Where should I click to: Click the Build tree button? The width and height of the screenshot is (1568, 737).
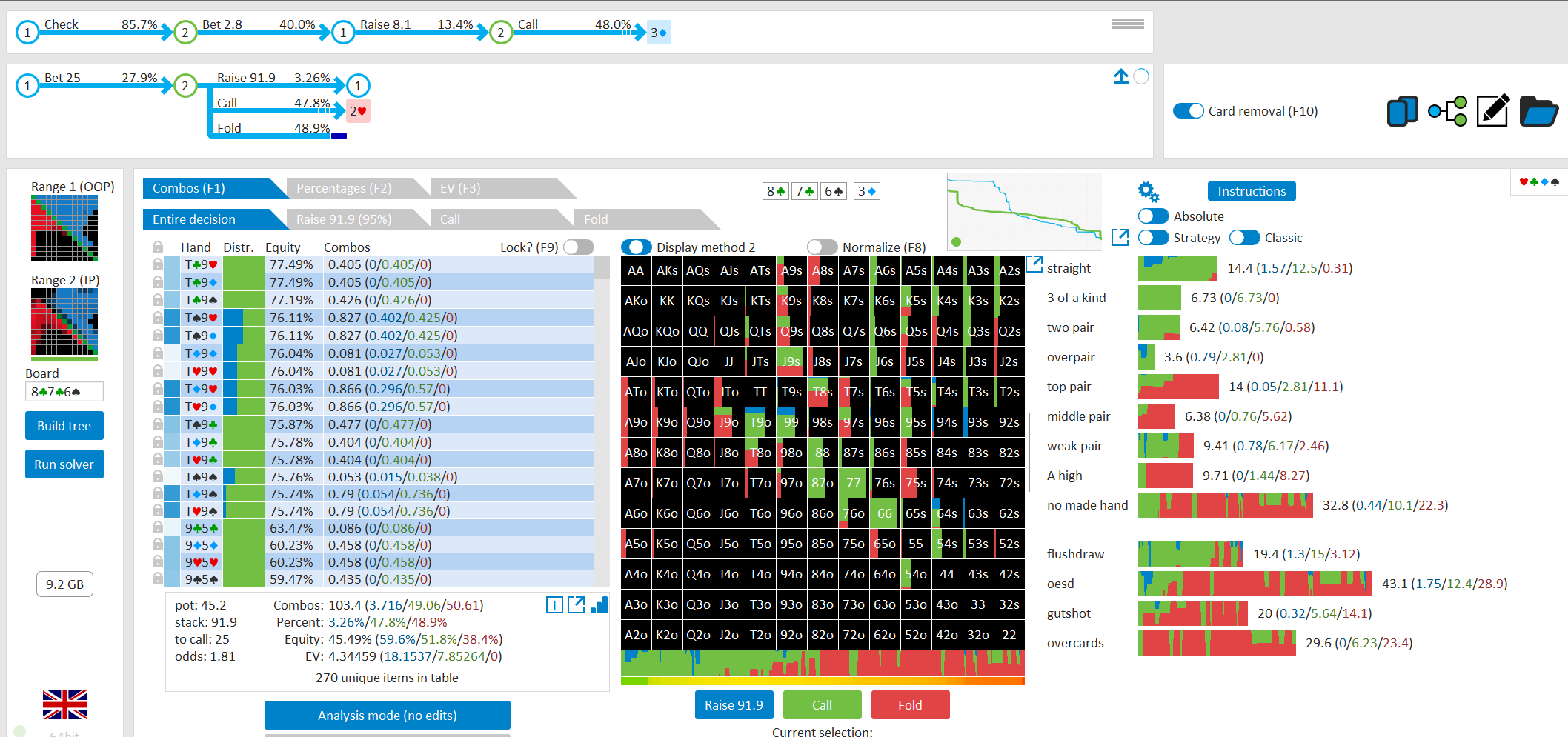64,426
